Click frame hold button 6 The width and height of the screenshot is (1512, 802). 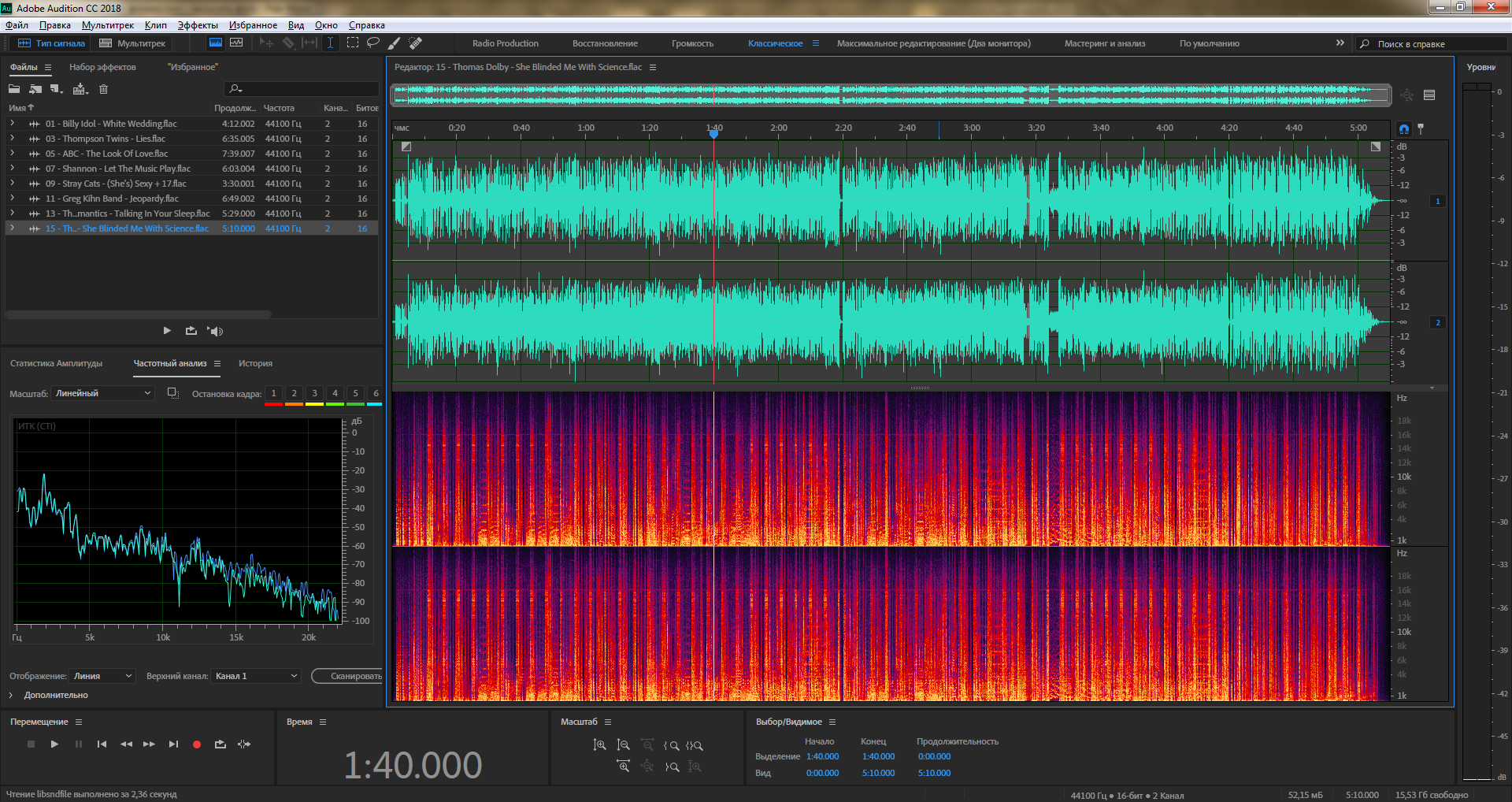[376, 393]
